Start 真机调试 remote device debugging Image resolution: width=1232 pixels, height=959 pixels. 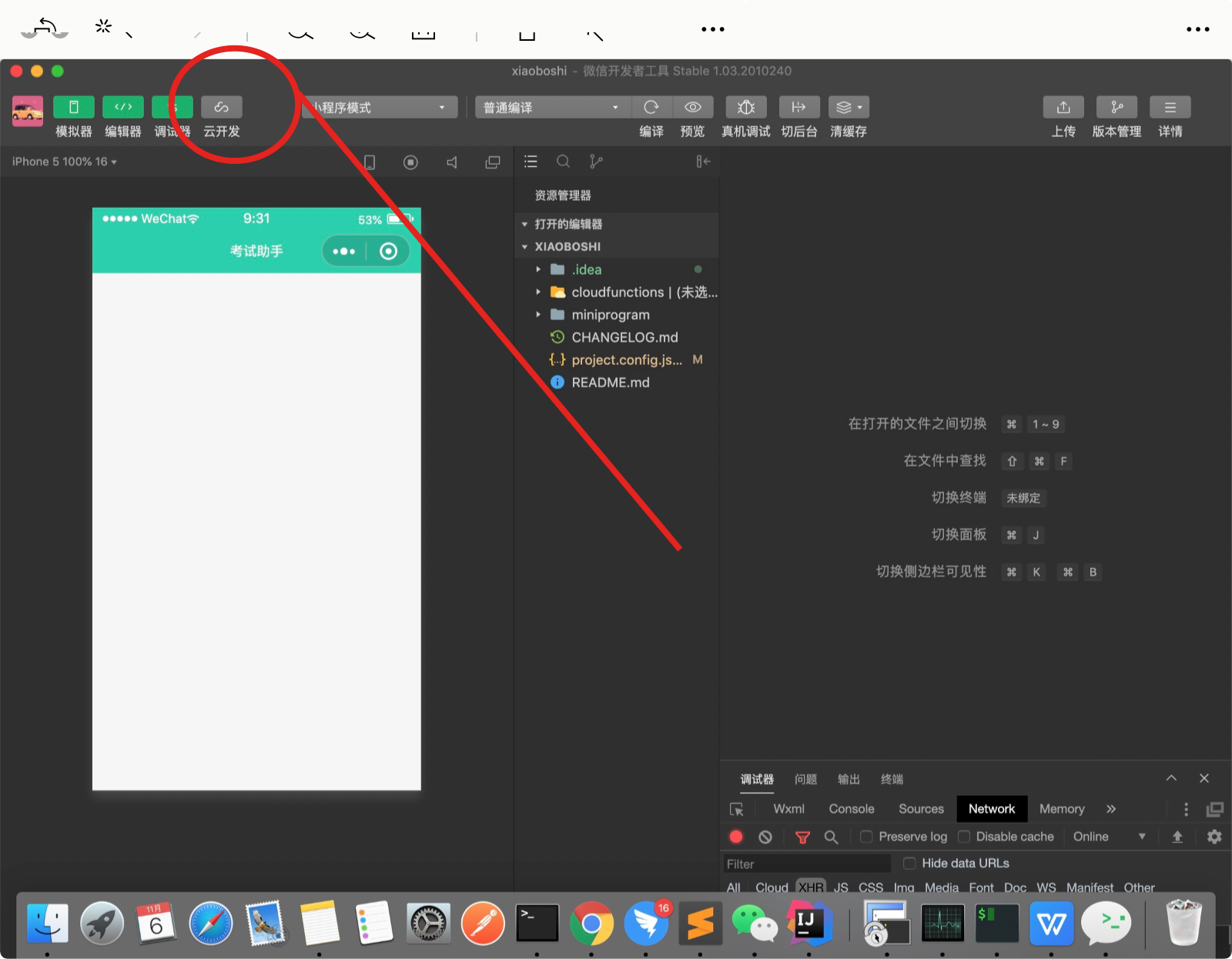click(x=745, y=107)
